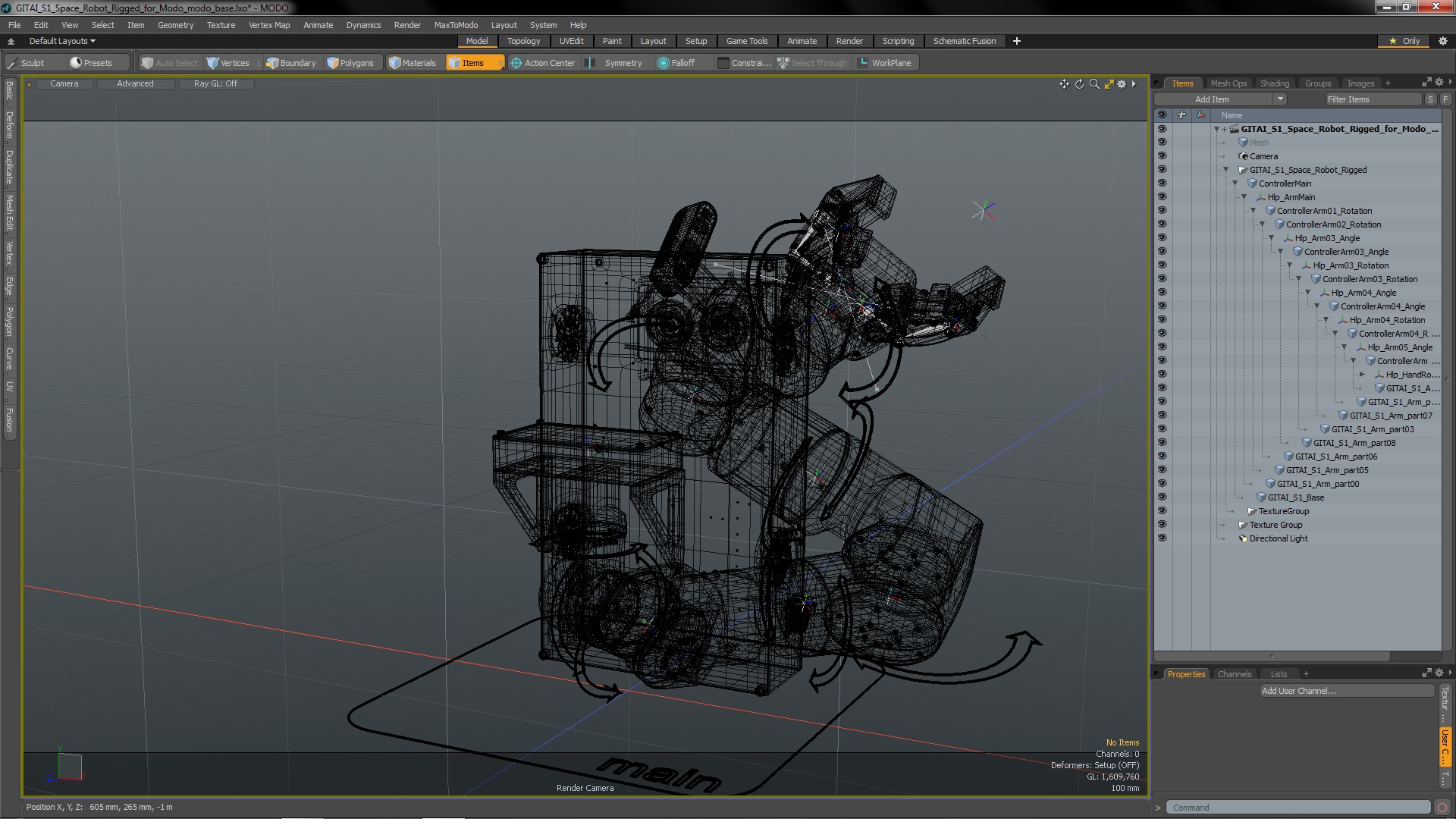Select Materials selection mode
Viewport: 1456px width, 819px height.
tap(412, 63)
